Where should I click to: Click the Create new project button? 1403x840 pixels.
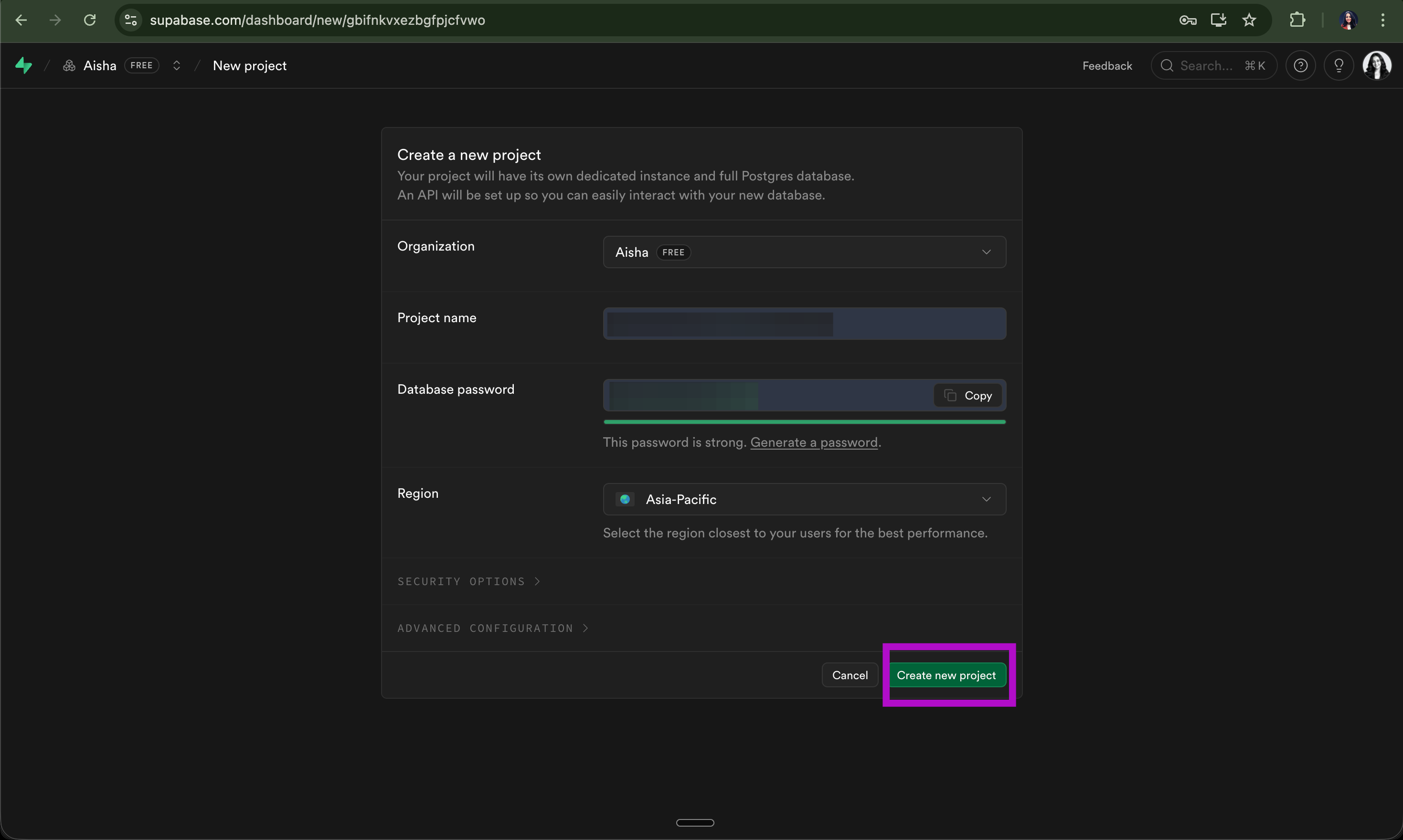click(946, 675)
